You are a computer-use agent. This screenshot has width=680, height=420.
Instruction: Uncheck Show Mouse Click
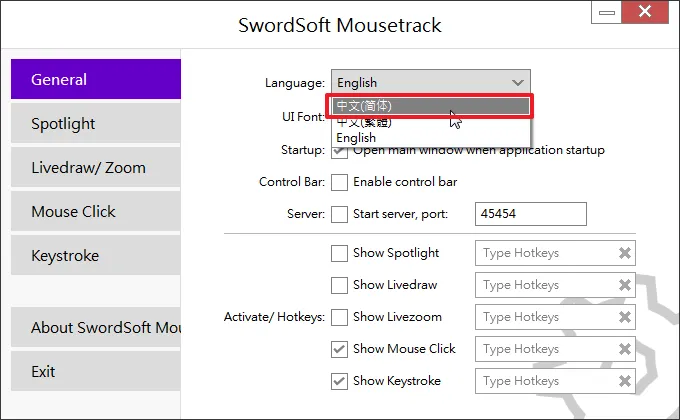tap(340, 349)
